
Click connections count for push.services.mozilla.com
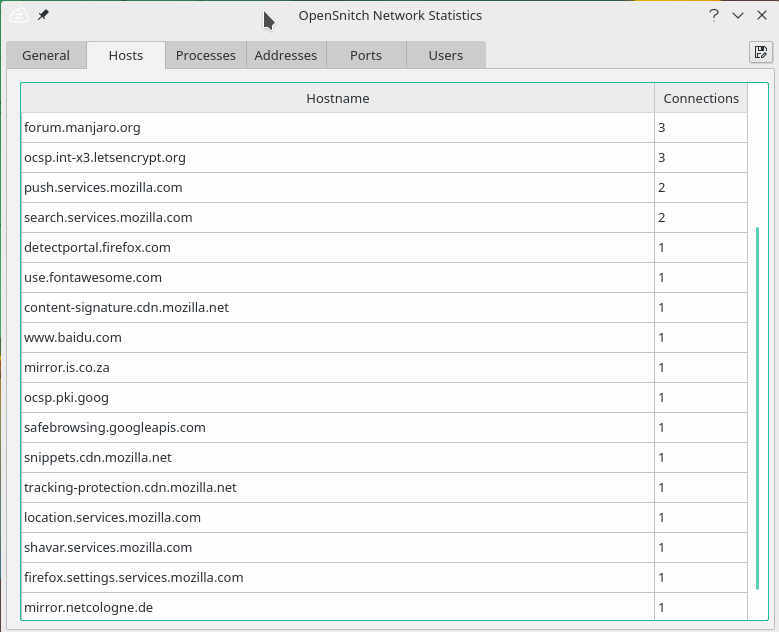[x=662, y=188]
